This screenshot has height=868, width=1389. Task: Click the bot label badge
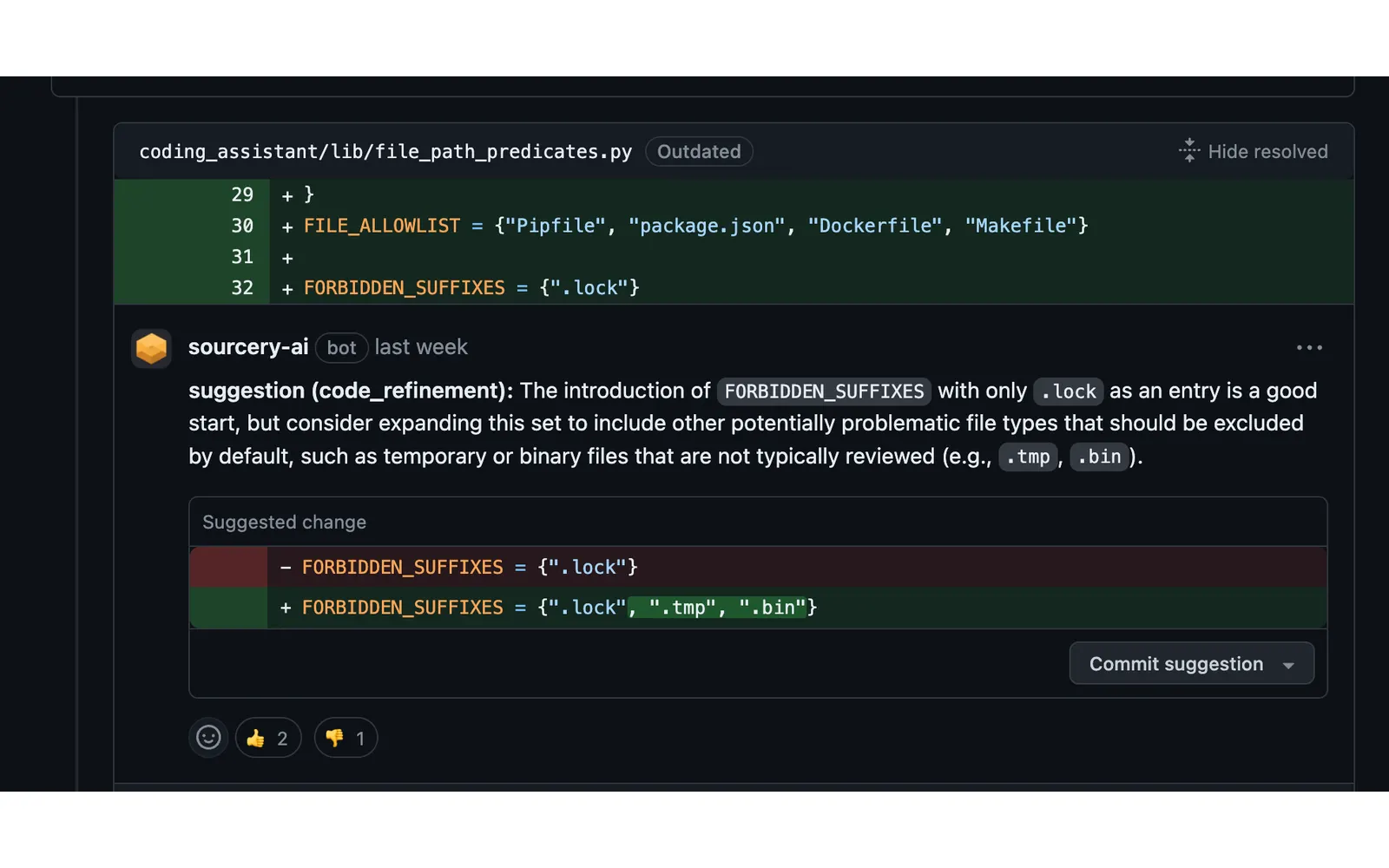342,348
